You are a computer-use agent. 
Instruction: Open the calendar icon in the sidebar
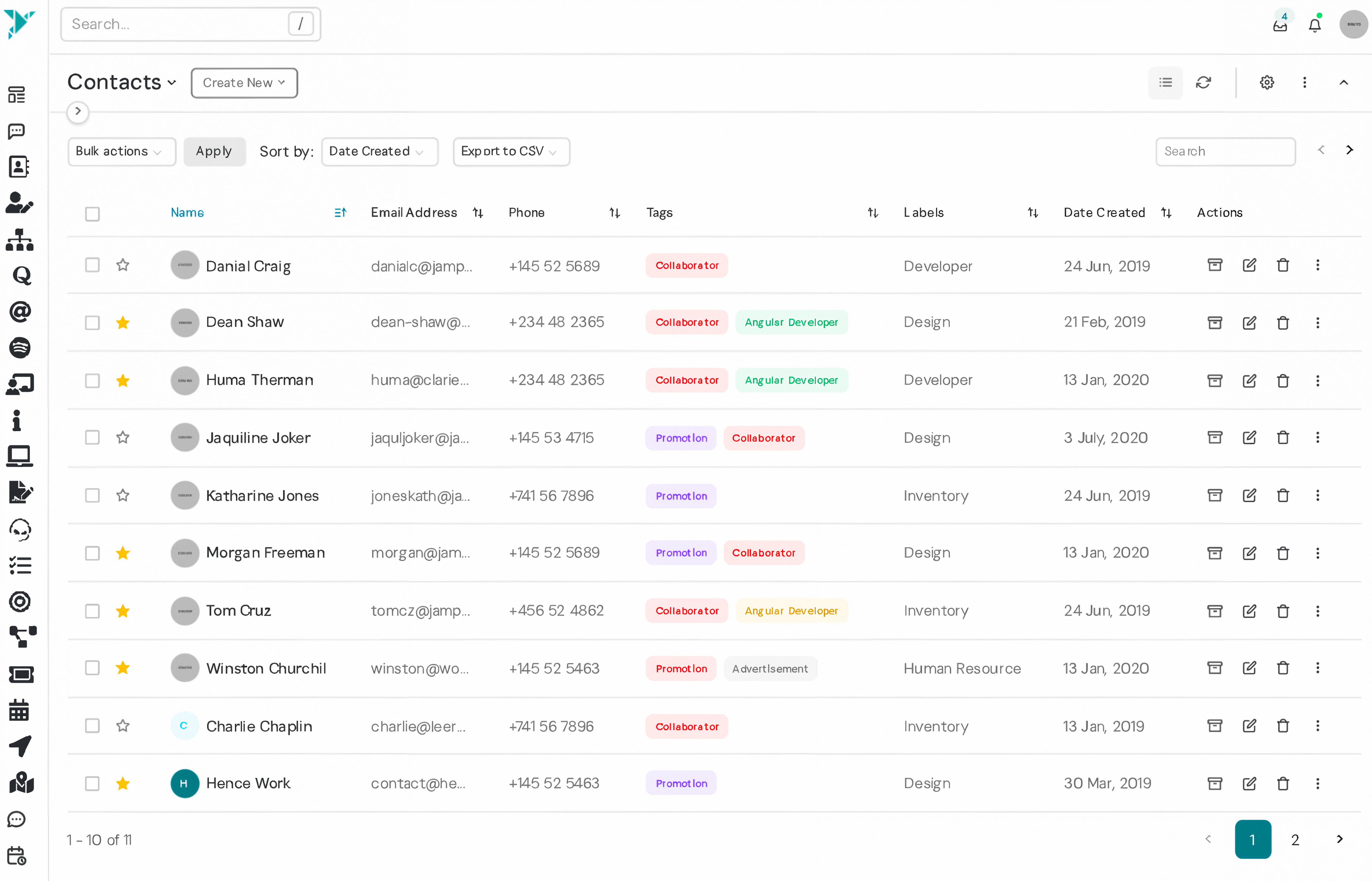point(19,711)
